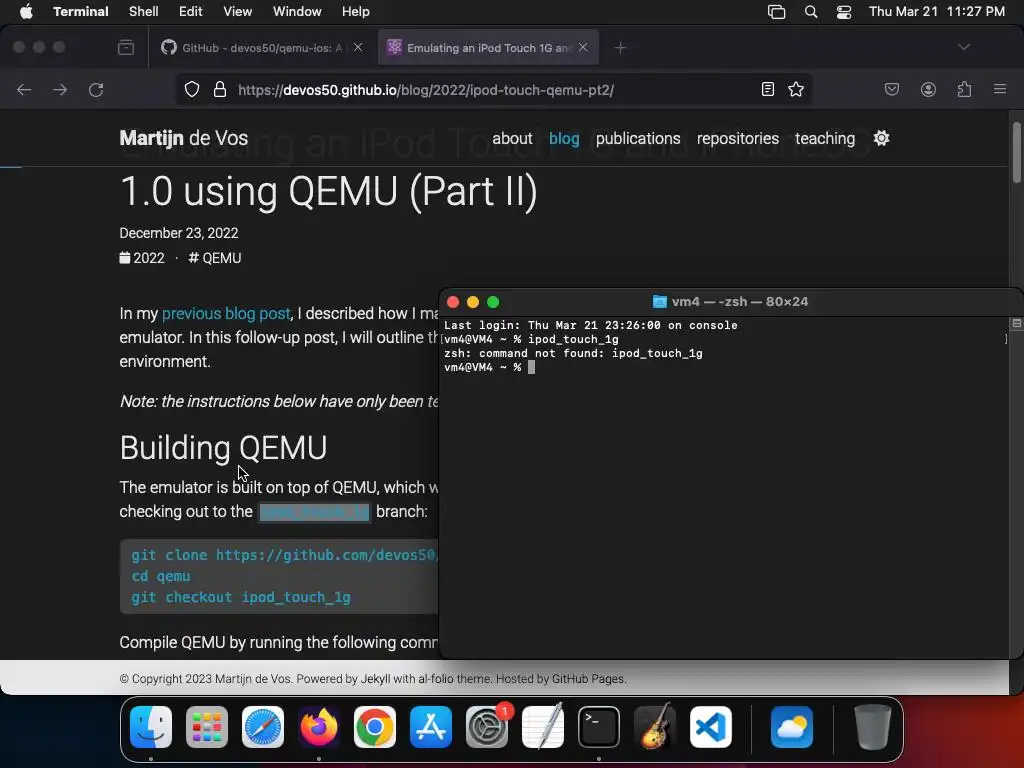This screenshot has width=1024, height=768.
Task: Open Launchpad from the Dock
Action: [x=207, y=727]
